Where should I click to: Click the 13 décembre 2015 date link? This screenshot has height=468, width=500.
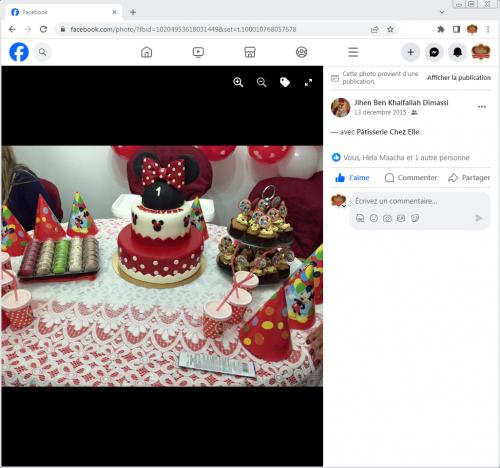[380, 112]
